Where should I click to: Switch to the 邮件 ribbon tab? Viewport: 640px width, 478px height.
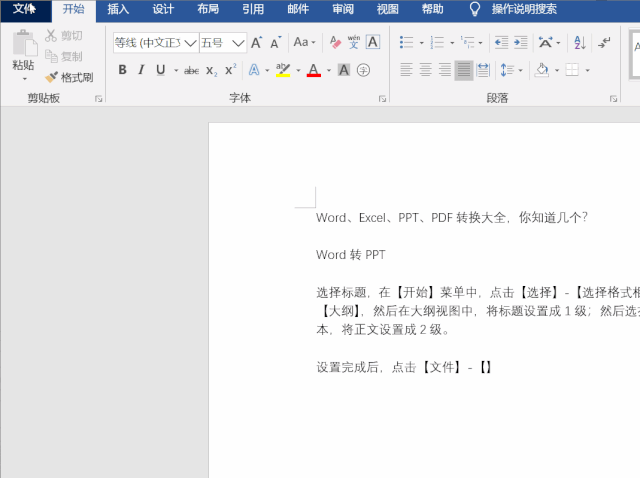298,9
